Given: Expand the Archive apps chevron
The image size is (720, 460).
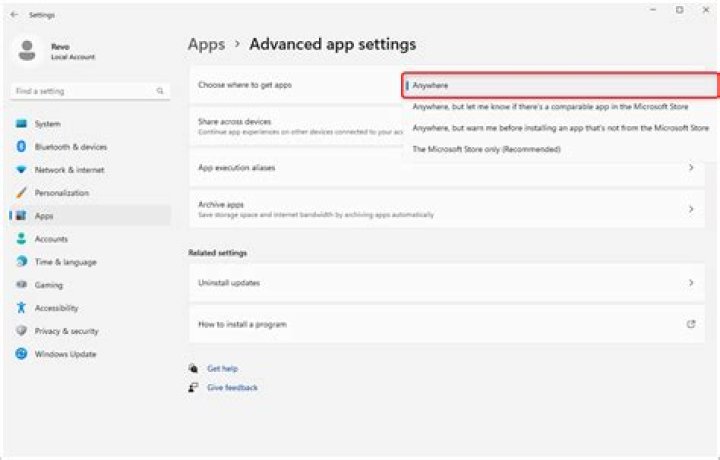Looking at the screenshot, I should [690, 209].
